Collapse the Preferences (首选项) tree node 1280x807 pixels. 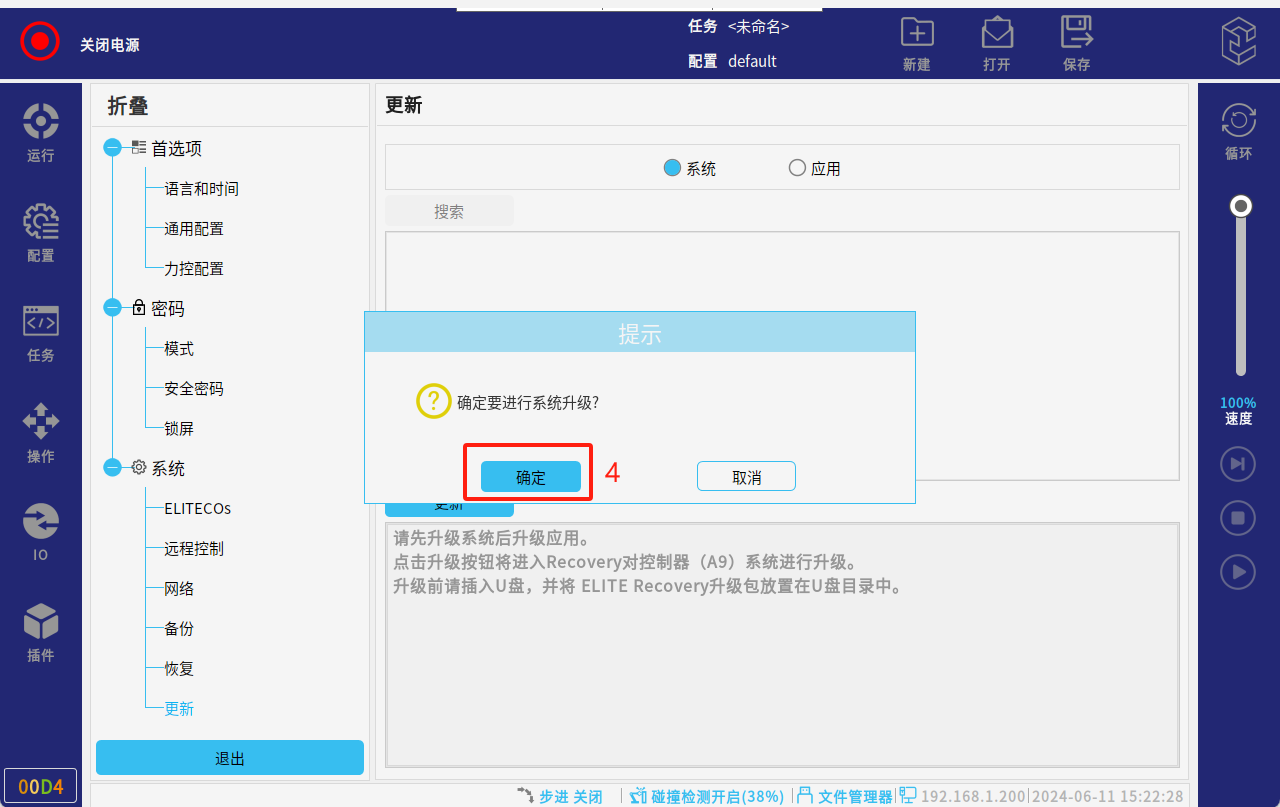[x=112, y=148]
